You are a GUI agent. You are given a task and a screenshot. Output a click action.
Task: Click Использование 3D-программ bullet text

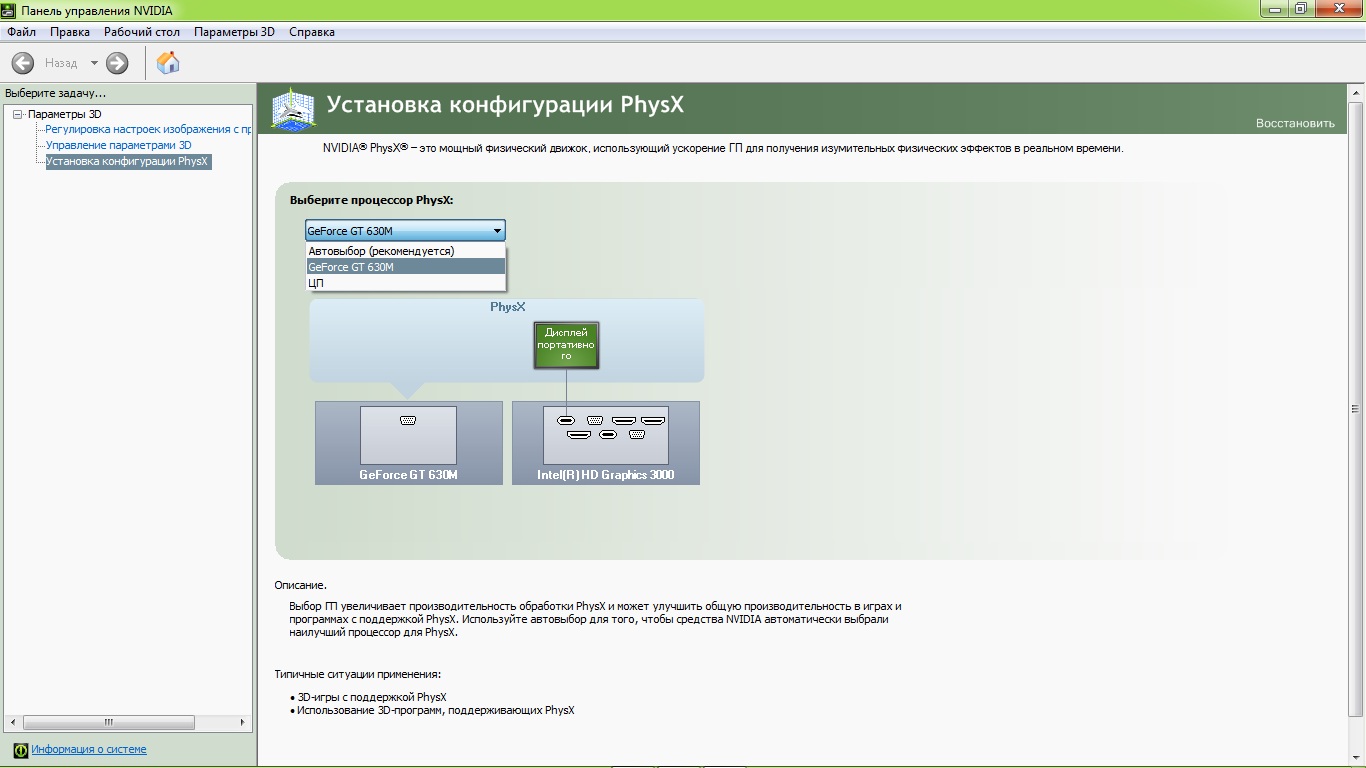(436, 710)
